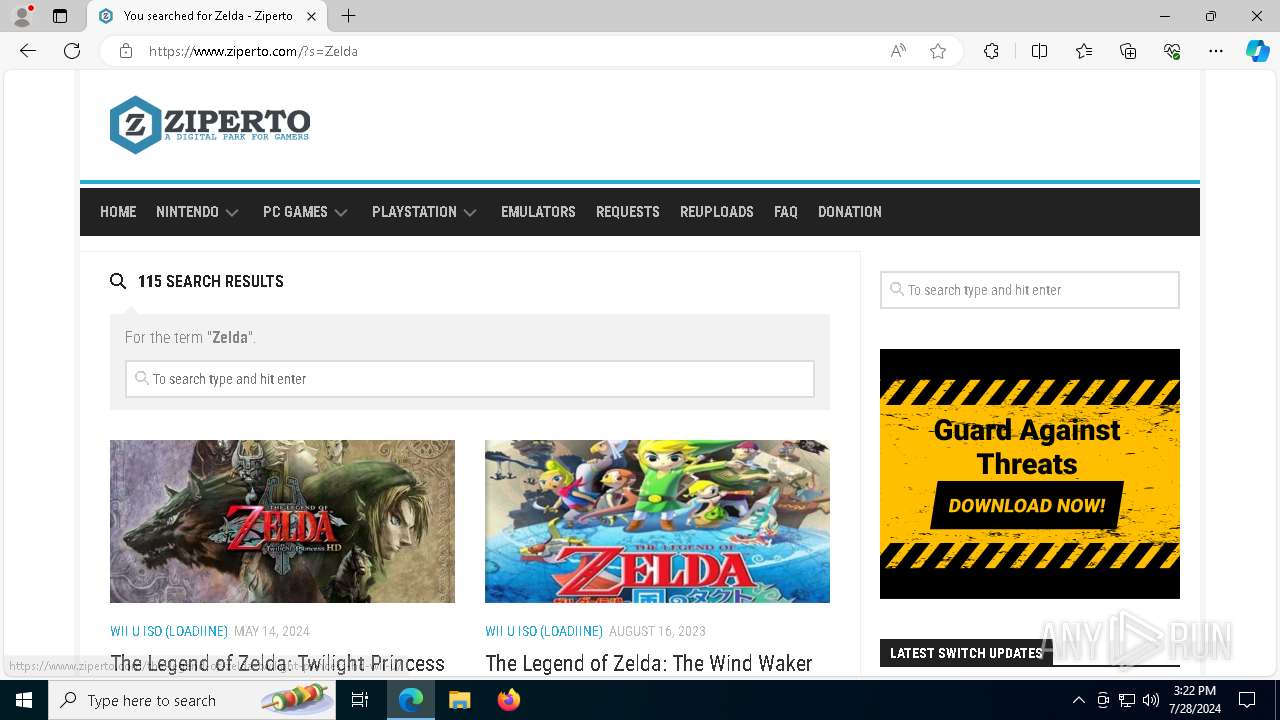Screen dimensions: 1280x720
Task: Activate the Read aloud icon
Action: tap(898, 51)
